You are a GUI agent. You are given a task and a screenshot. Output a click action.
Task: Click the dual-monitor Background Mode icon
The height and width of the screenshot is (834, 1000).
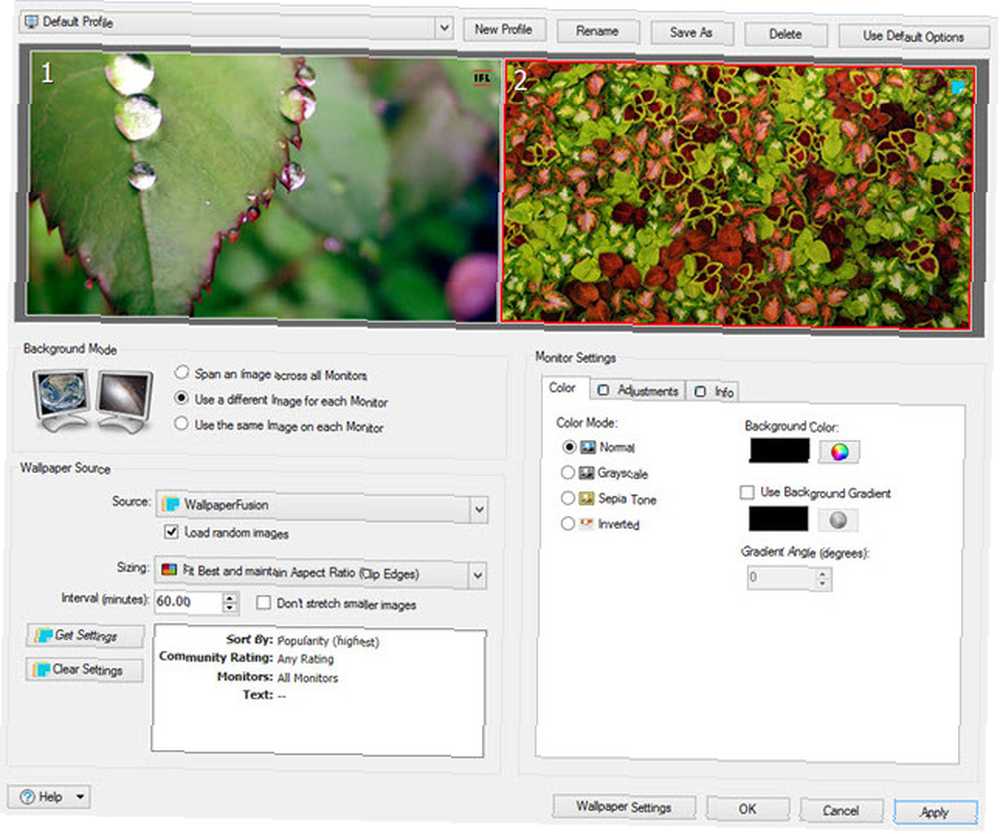(x=93, y=400)
